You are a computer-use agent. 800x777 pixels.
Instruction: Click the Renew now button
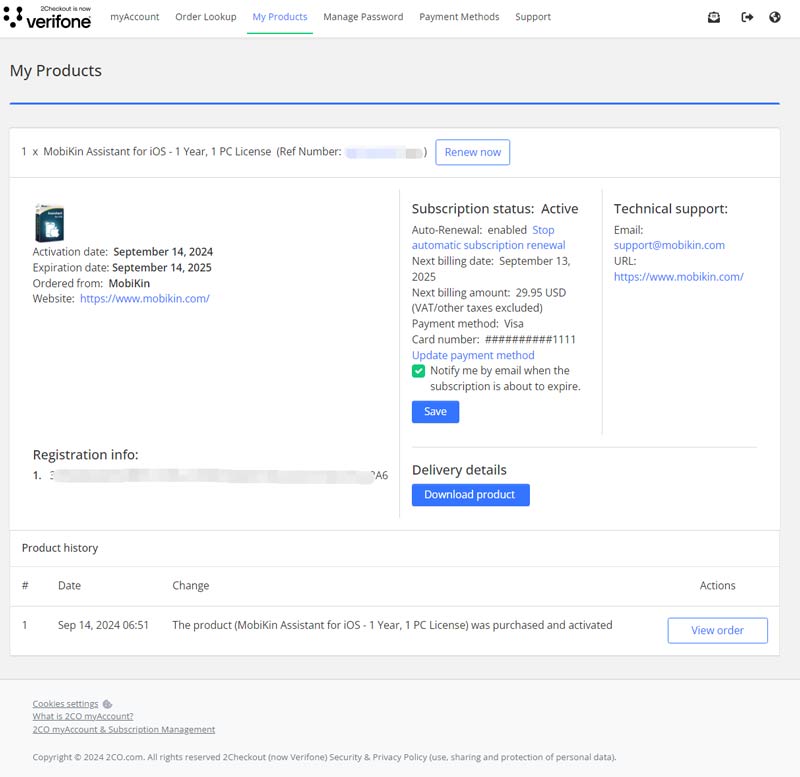pyautogui.click(x=472, y=152)
